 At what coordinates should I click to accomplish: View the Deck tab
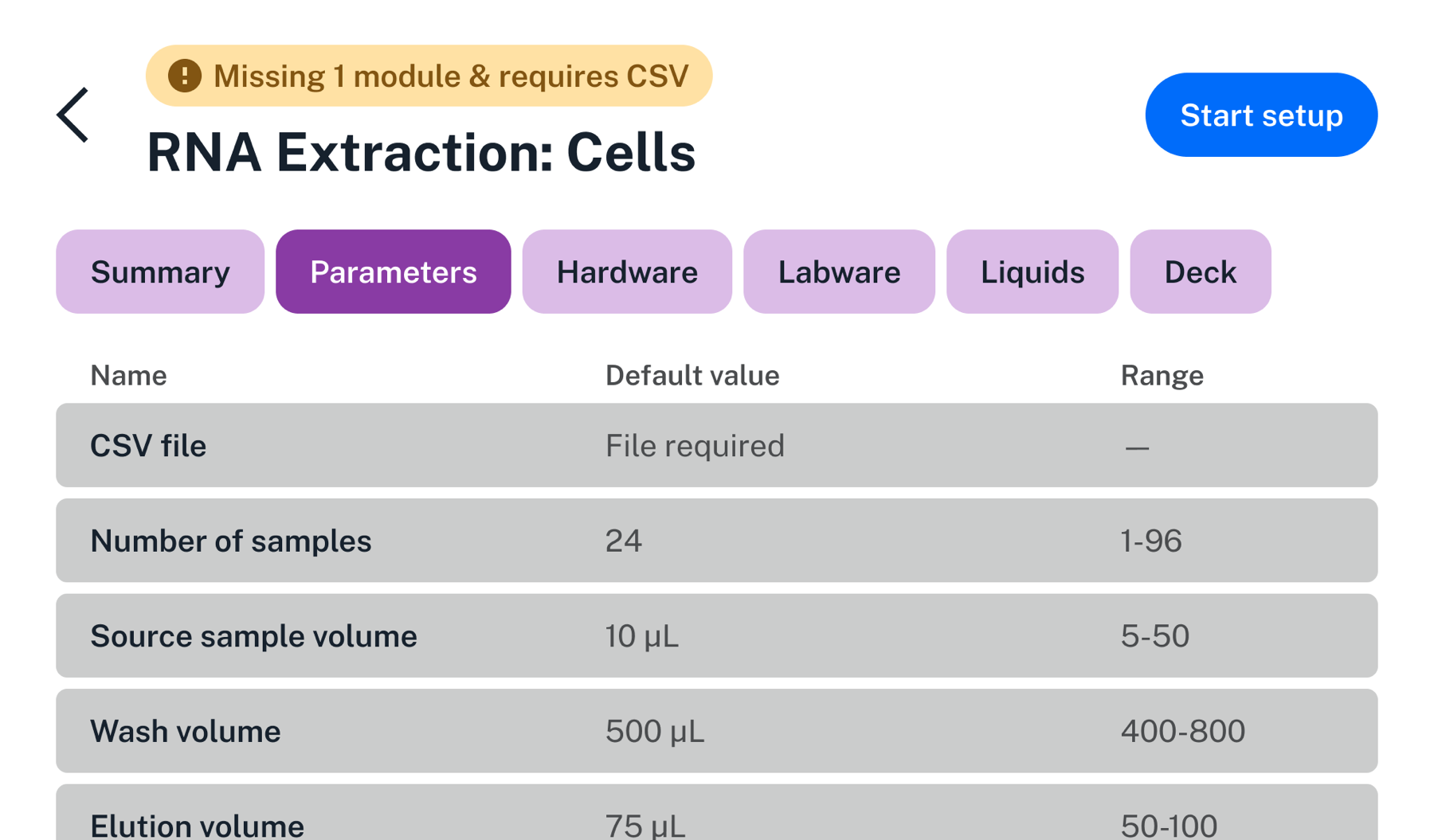(1200, 272)
